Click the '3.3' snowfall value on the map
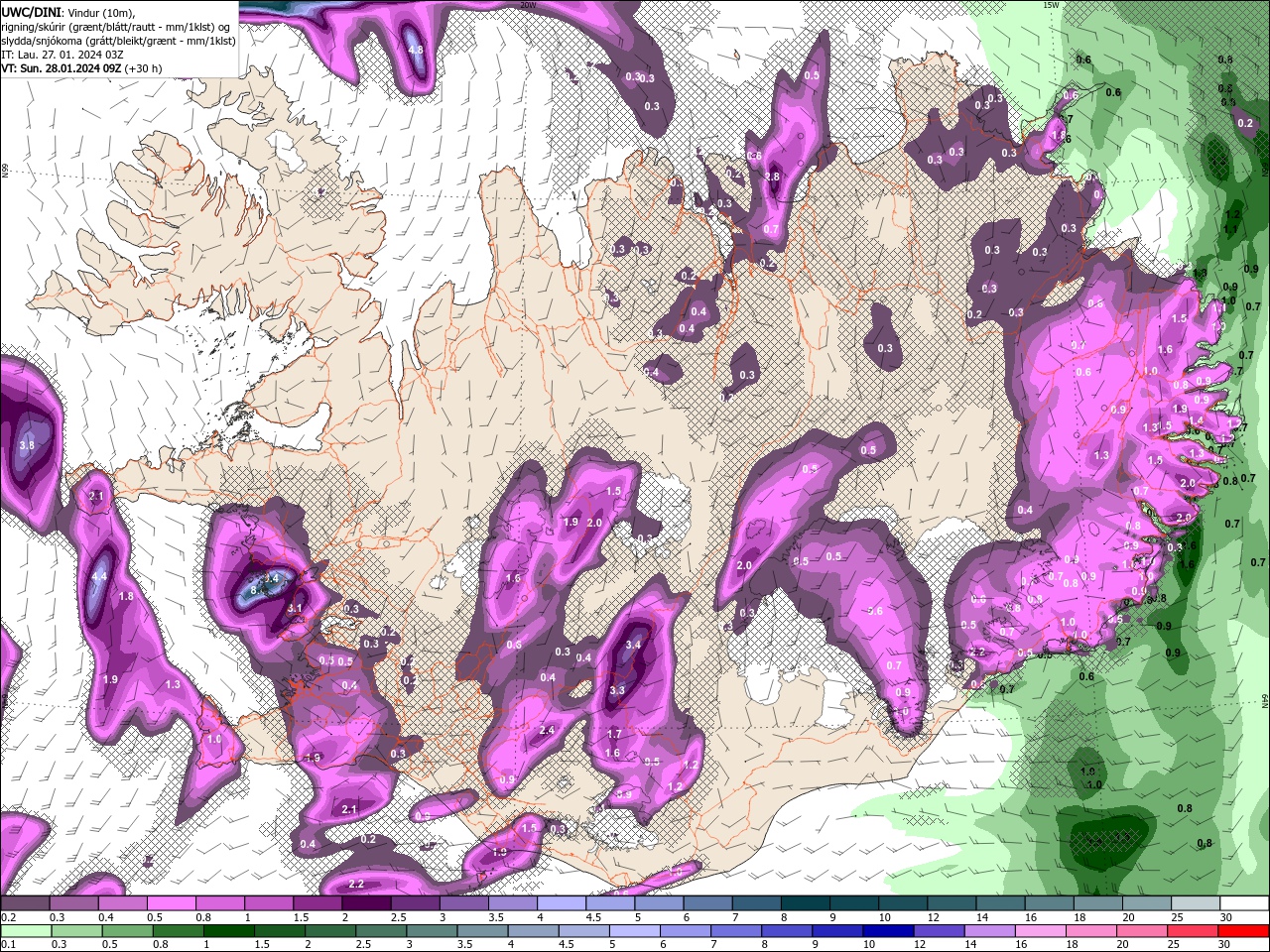 [x=616, y=690]
